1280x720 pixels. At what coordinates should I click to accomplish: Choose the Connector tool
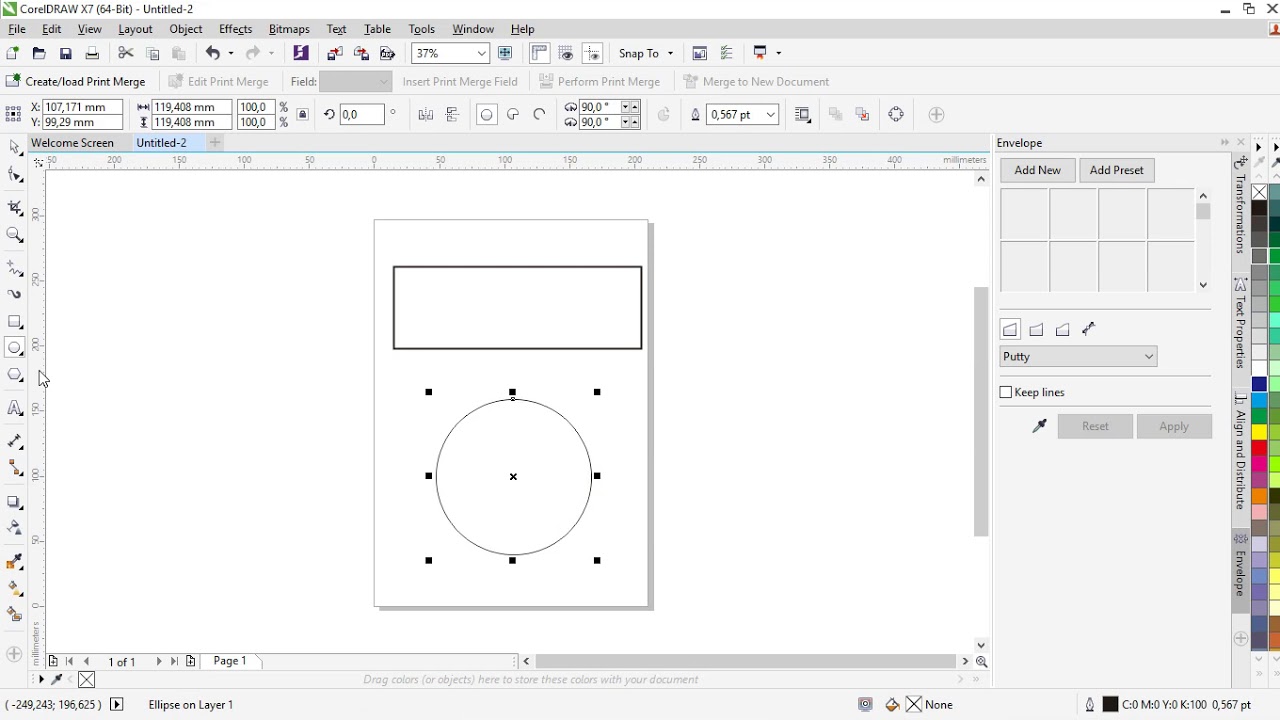point(15,468)
